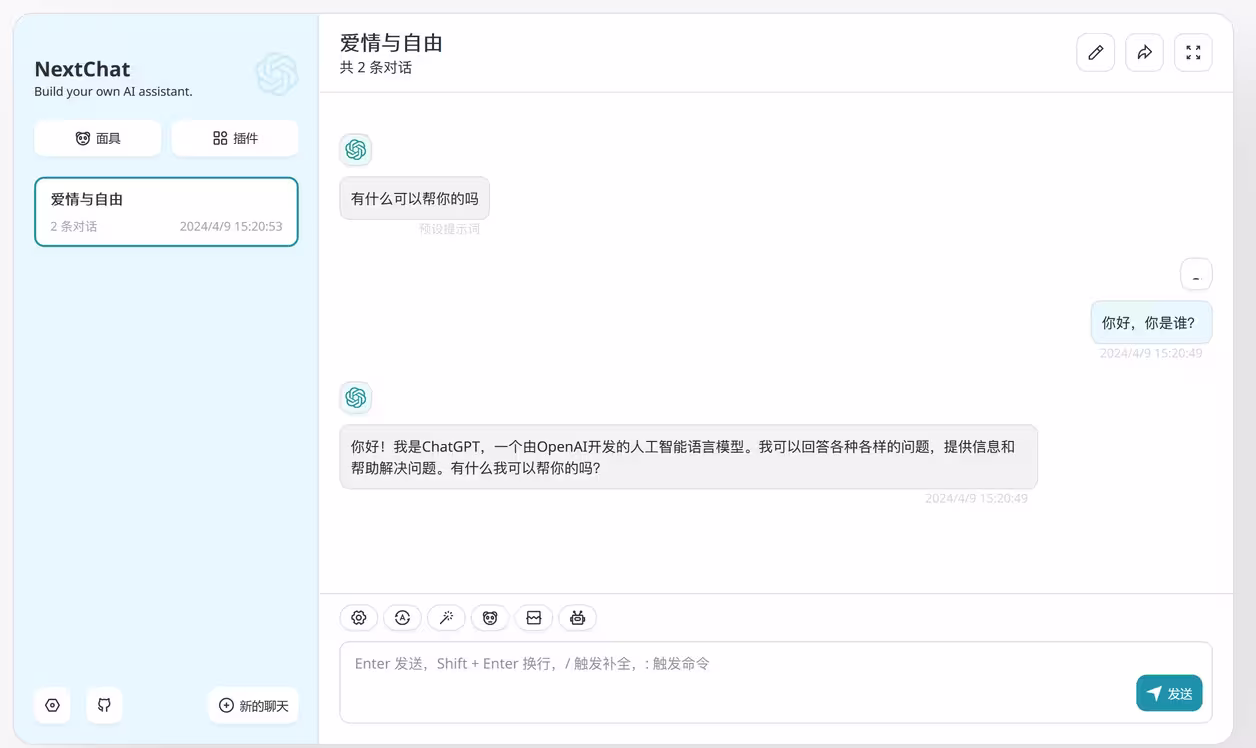Open masks face icon above input
Image resolution: width=1256 pixels, height=748 pixels.
click(x=490, y=618)
